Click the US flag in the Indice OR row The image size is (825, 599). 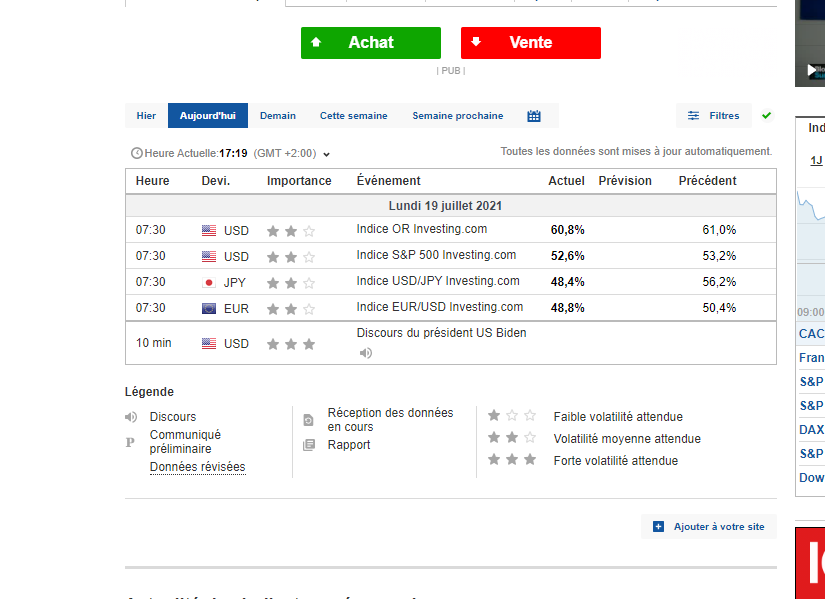click(x=209, y=231)
